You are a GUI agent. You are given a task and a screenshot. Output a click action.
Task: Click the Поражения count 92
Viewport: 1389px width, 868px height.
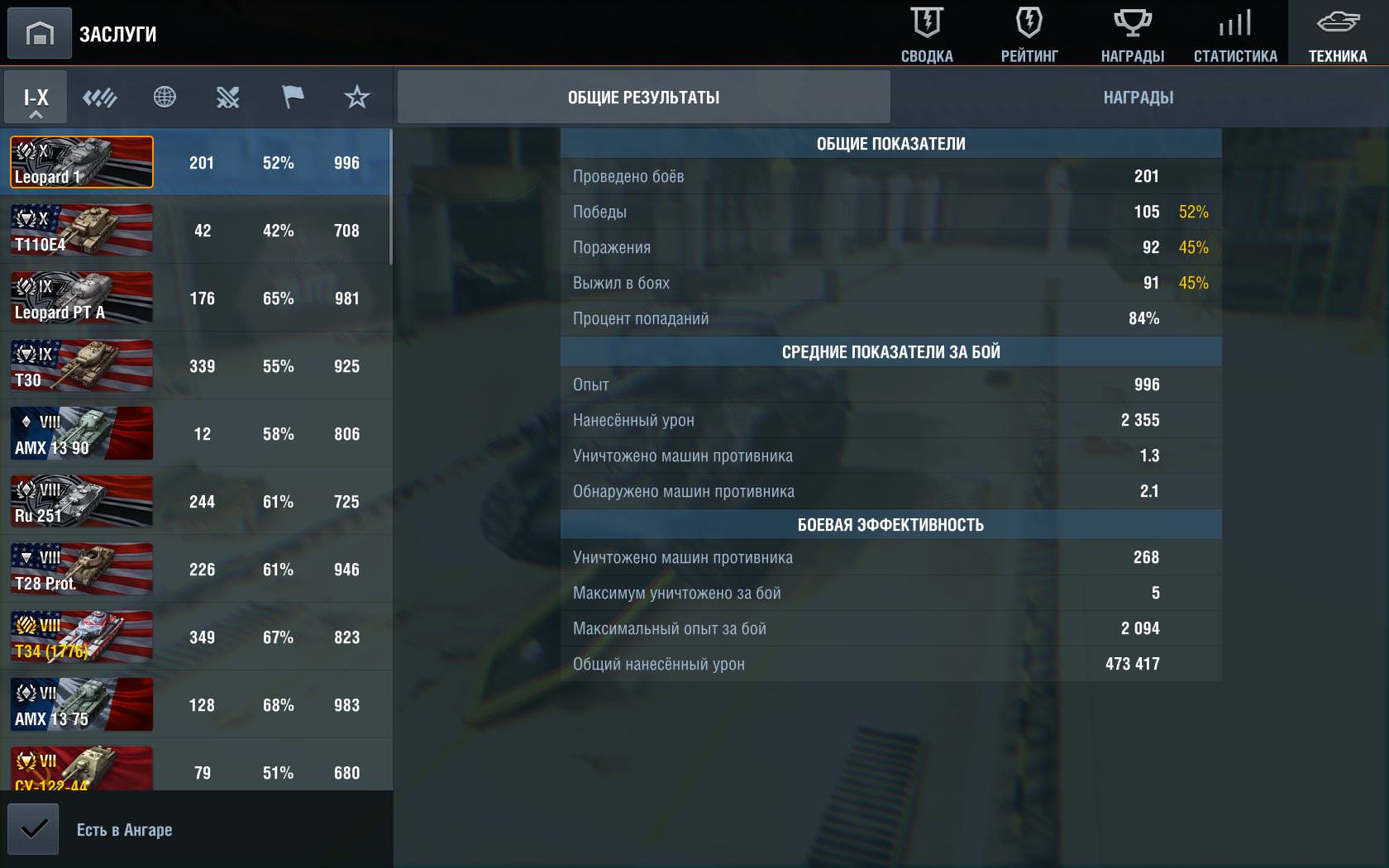coord(1151,247)
